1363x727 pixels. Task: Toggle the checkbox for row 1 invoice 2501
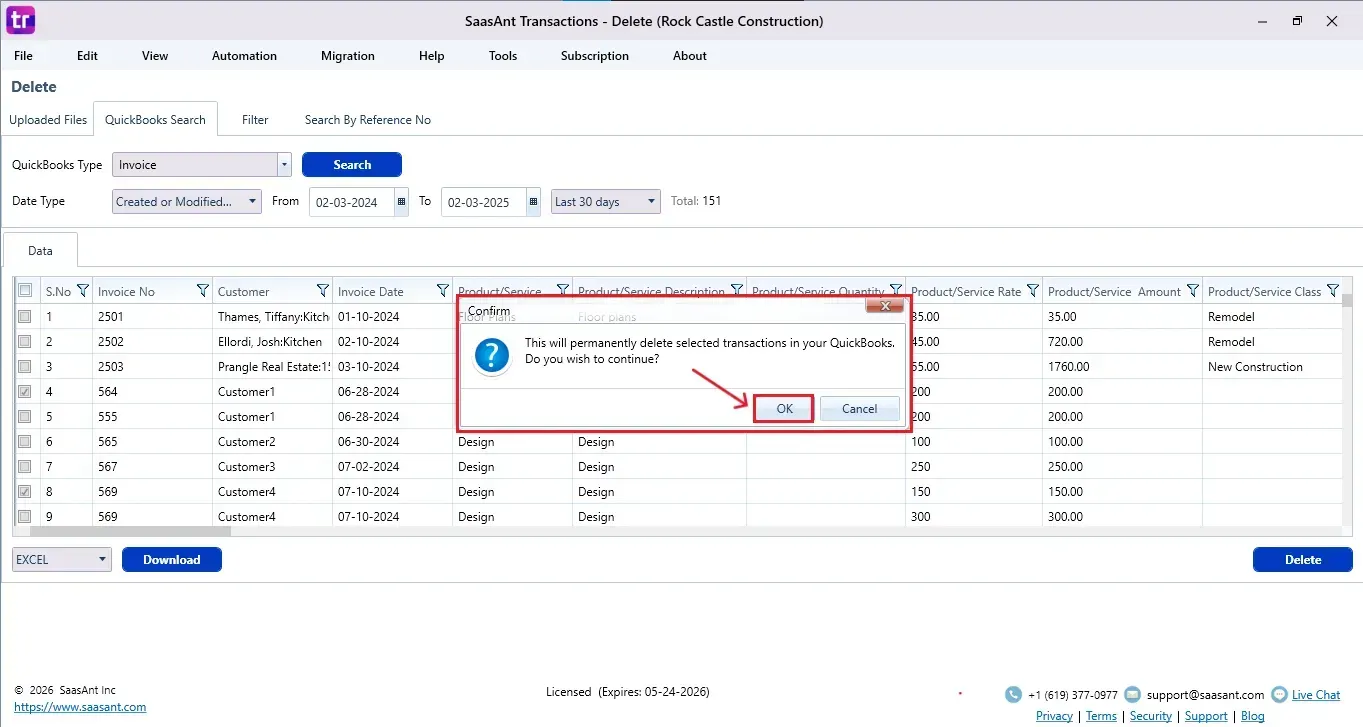point(25,316)
